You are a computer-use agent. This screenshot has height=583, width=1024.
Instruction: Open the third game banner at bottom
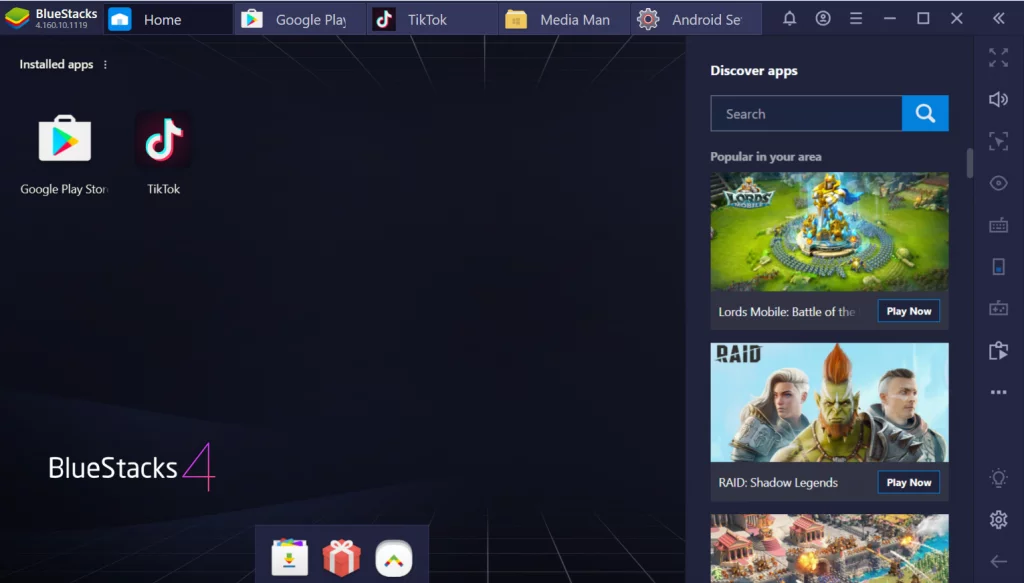(829, 548)
